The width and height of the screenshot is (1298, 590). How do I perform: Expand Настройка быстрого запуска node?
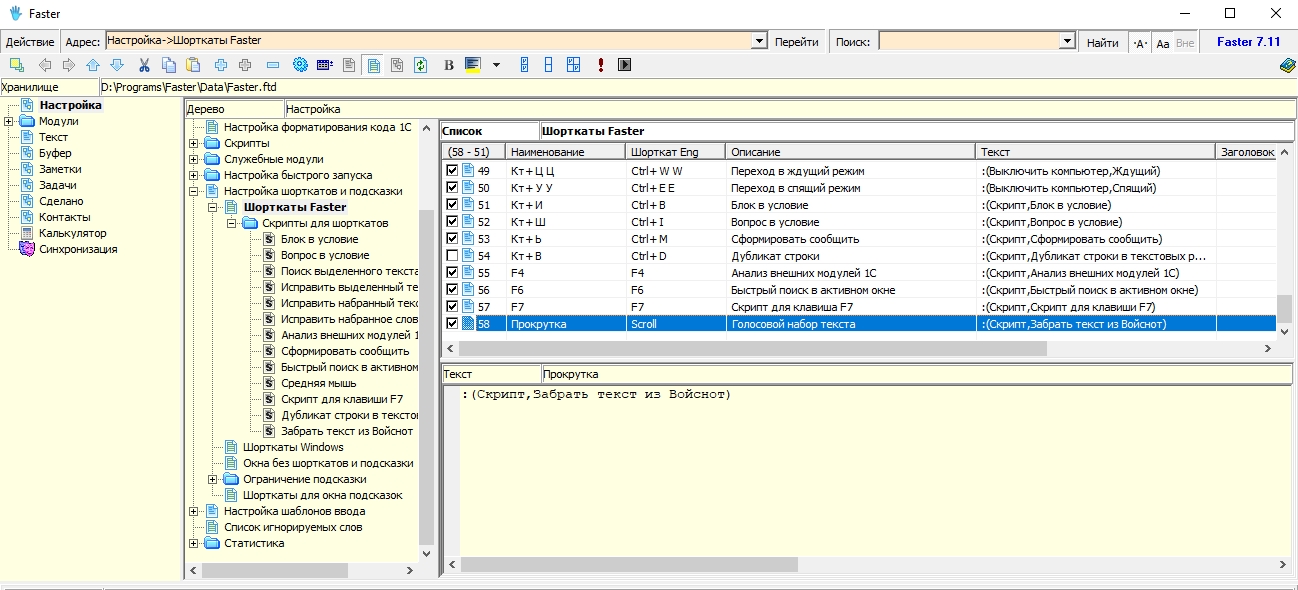point(194,175)
